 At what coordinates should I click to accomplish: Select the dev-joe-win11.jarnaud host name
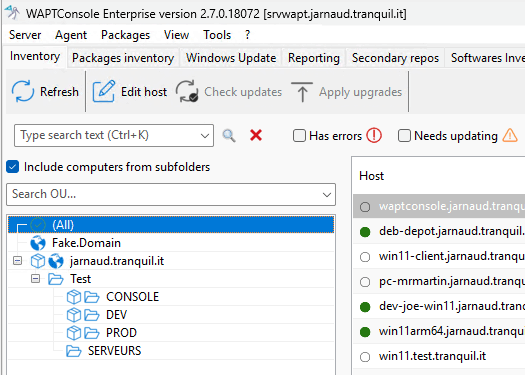(452, 306)
